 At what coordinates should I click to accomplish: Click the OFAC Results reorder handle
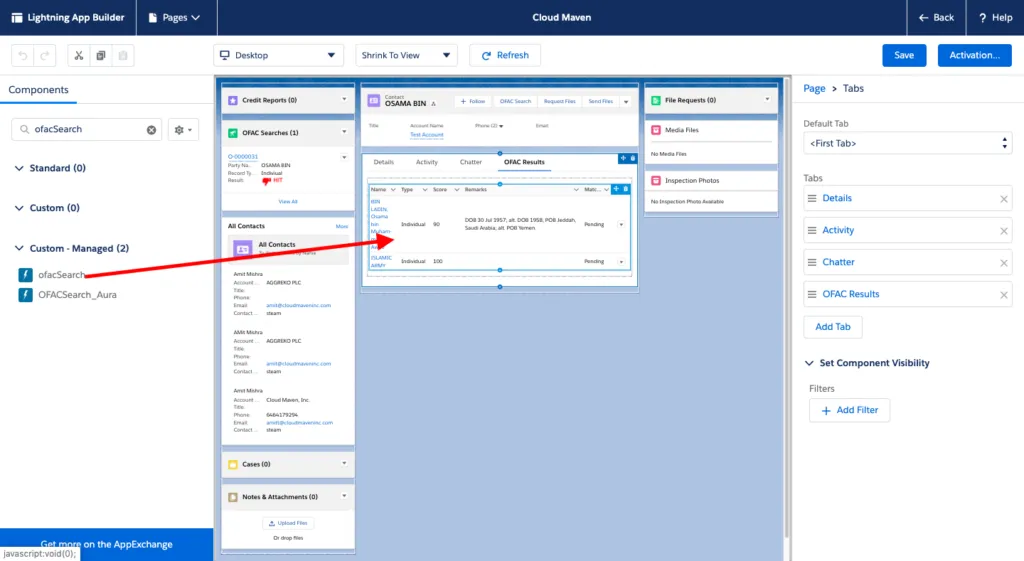[812, 295]
